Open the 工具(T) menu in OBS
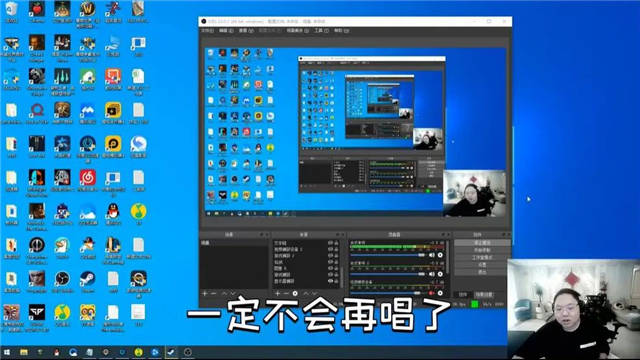Screen dimensions: 640x360 point(321,31)
